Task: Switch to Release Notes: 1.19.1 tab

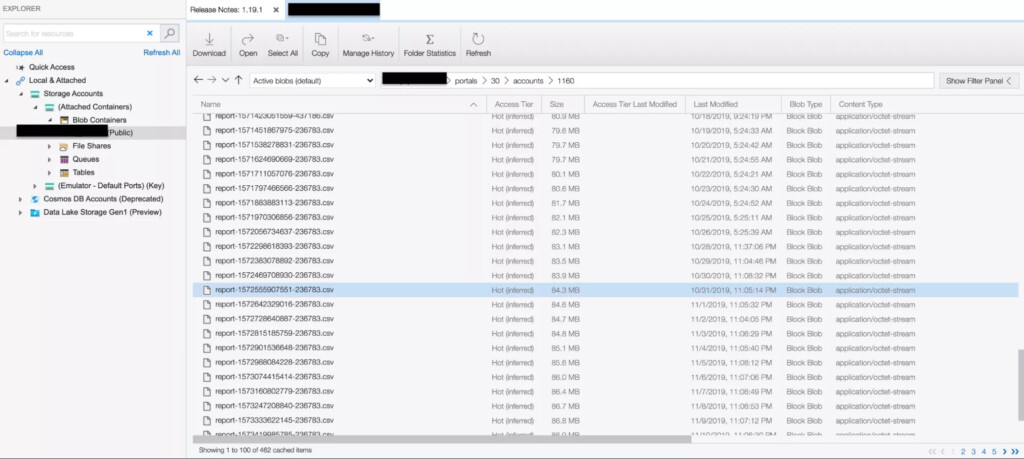Action: point(228,10)
